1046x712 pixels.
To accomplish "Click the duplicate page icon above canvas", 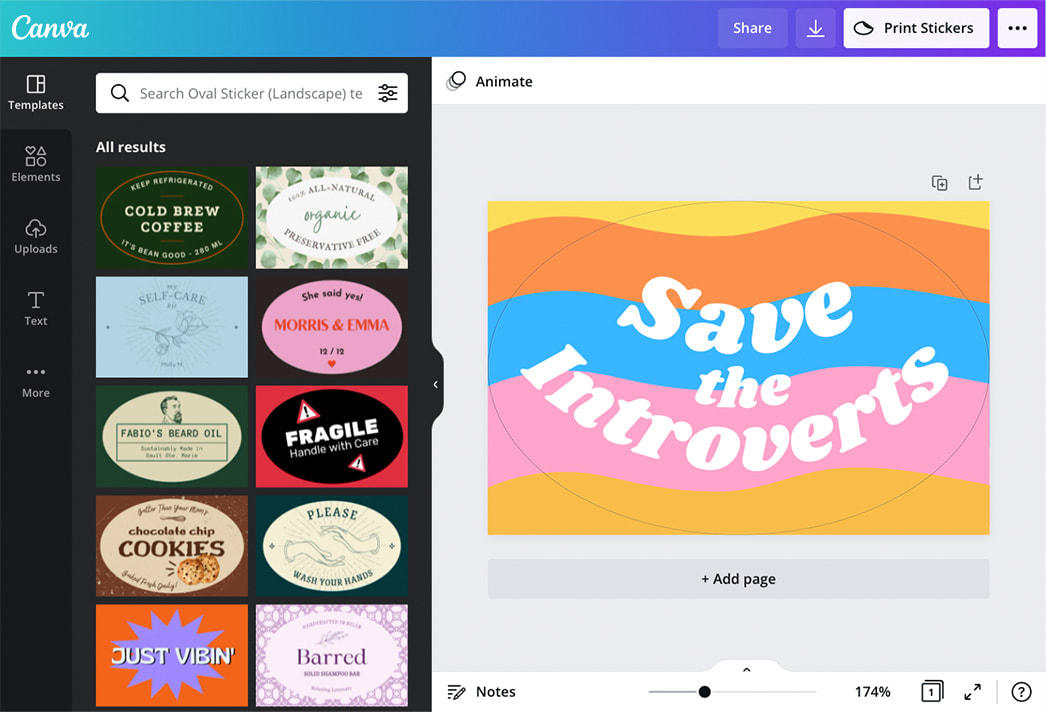I will click(x=939, y=183).
